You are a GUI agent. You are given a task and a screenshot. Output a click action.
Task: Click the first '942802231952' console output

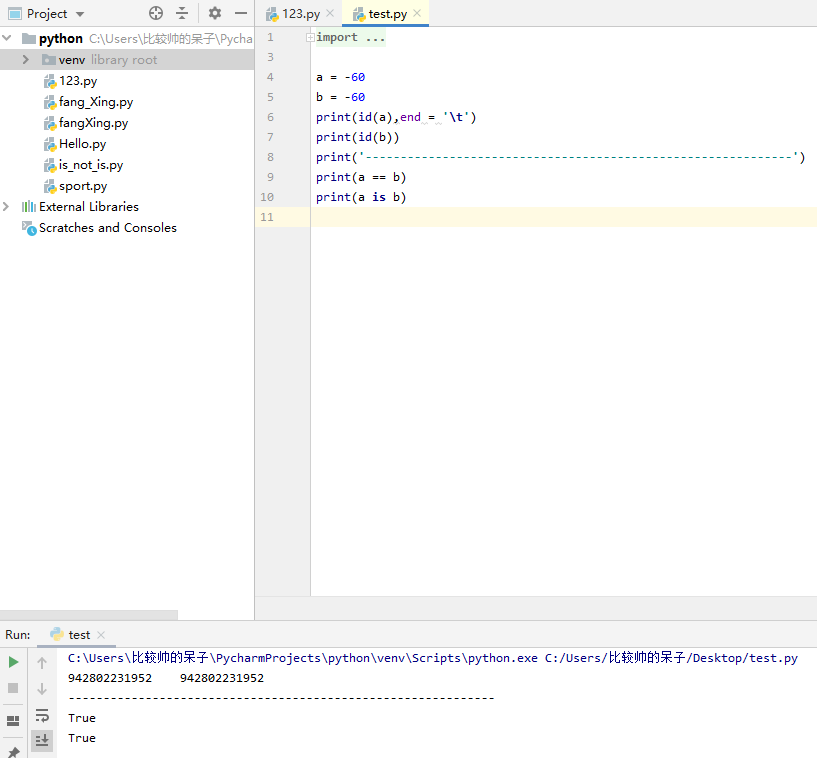pyautogui.click(x=110, y=678)
